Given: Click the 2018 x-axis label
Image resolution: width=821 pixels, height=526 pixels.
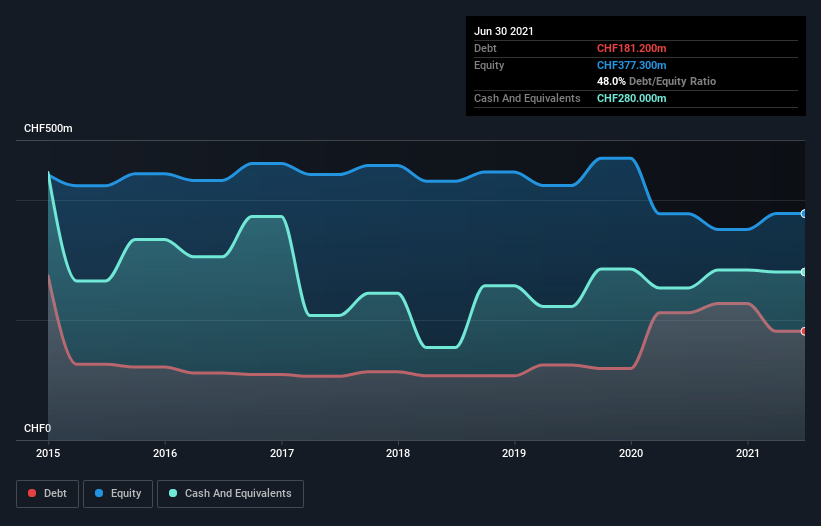Looking at the screenshot, I should (398, 453).
